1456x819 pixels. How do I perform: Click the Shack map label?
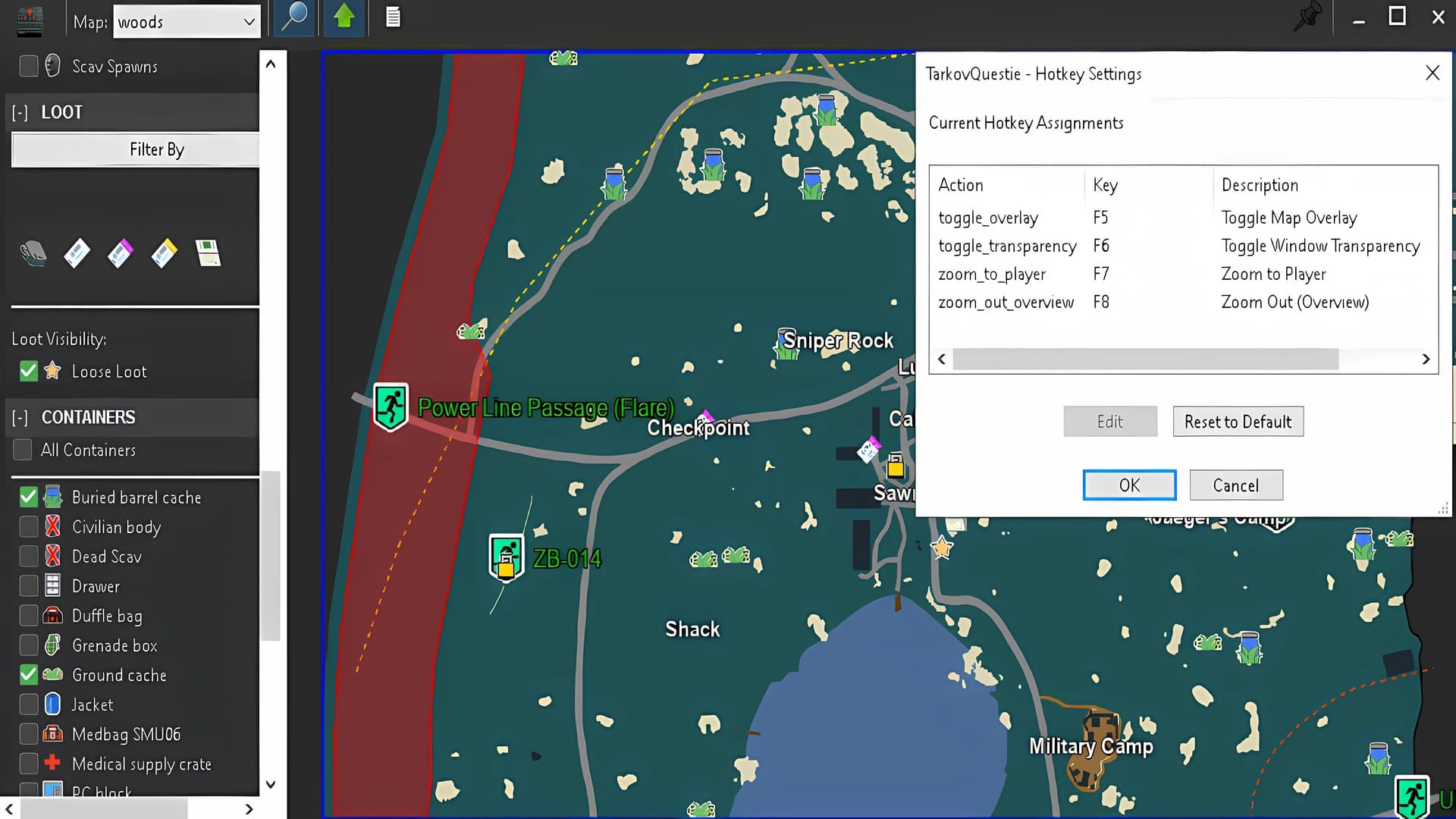pos(692,629)
